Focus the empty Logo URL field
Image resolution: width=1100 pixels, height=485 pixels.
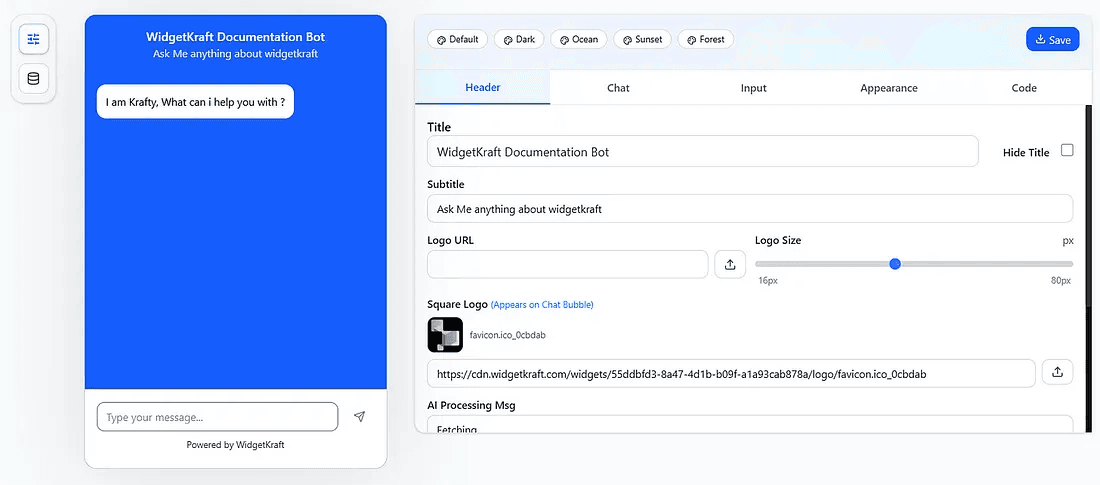(x=568, y=264)
